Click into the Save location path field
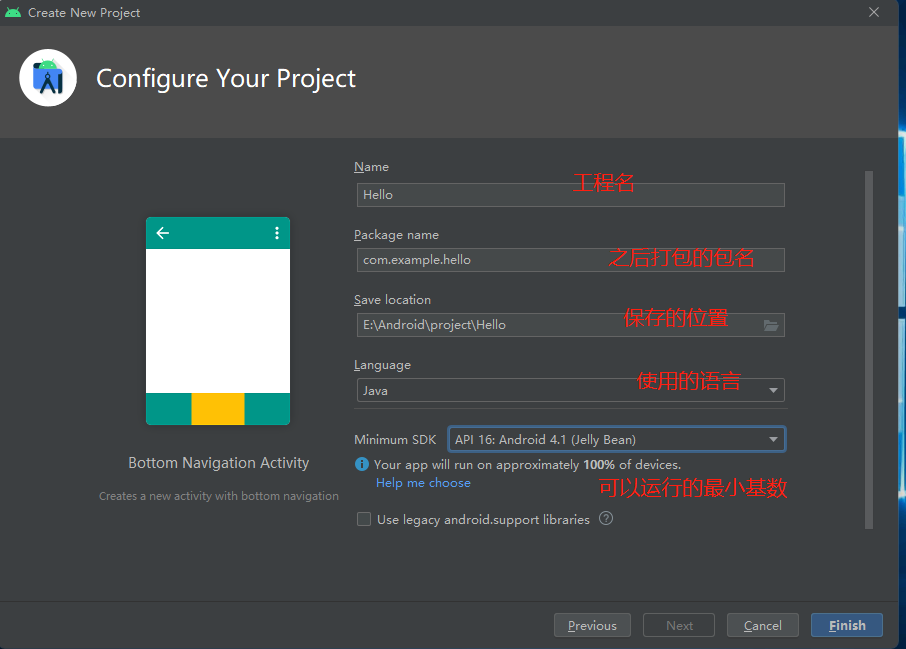 pyautogui.click(x=555, y=325)
